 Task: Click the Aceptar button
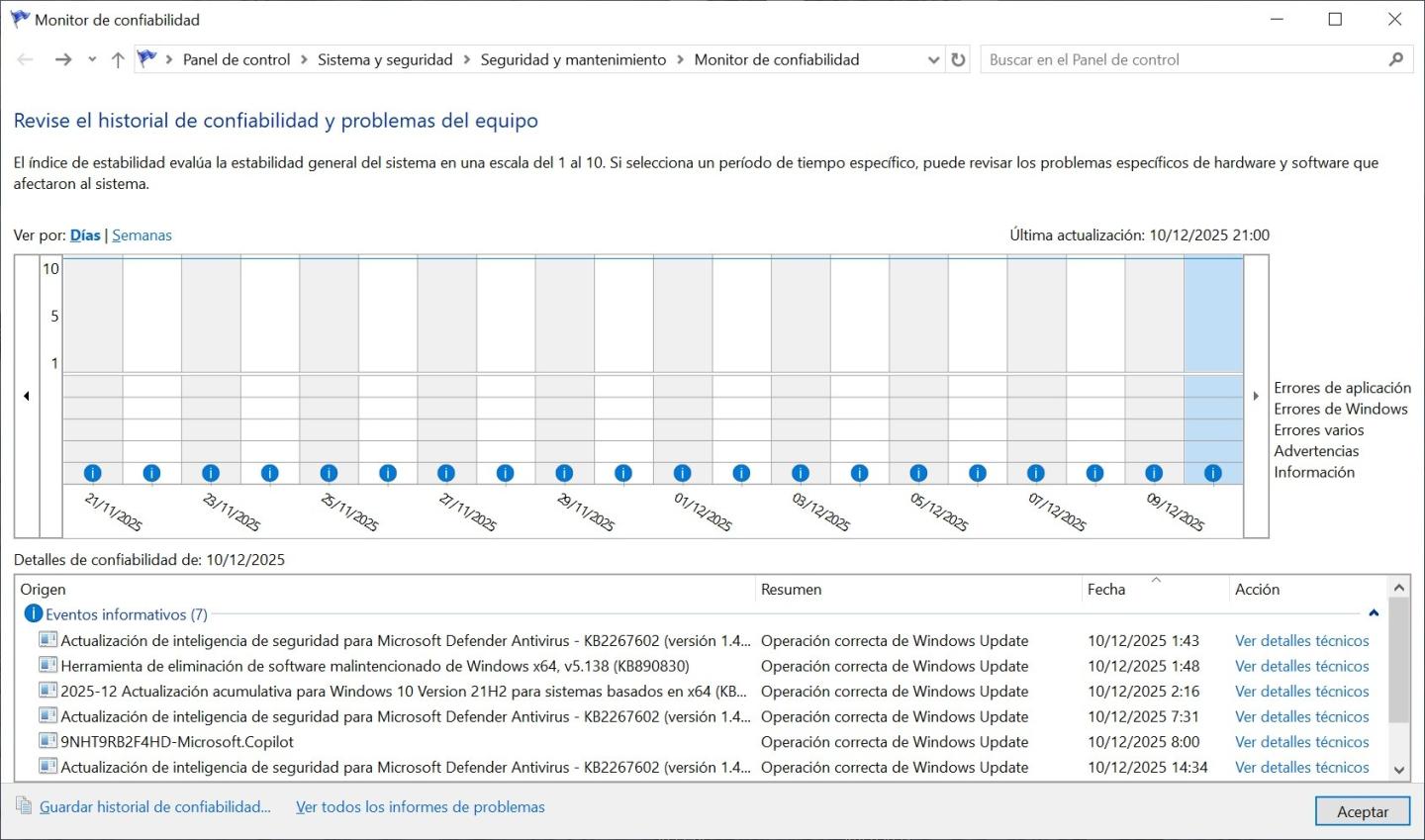tap(1363, 811)
